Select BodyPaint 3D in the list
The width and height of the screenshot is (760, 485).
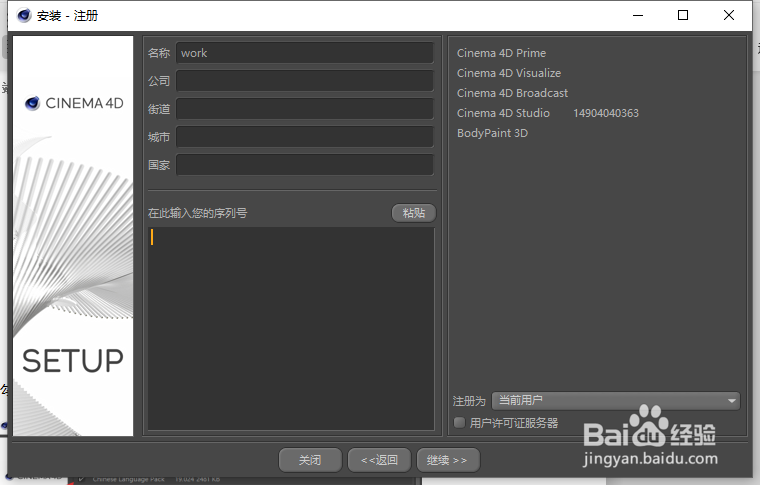(x=492, y=133)
